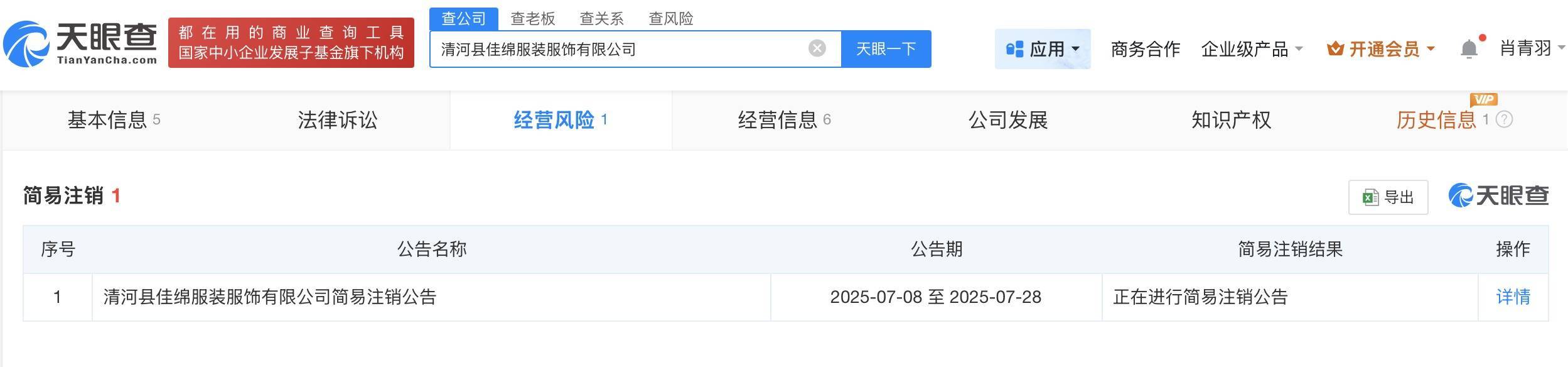Open the 肖青羽 user menu
The width and height of the screenshot is (1568, 367).
pyautogui.click(x=1532, y=48)
